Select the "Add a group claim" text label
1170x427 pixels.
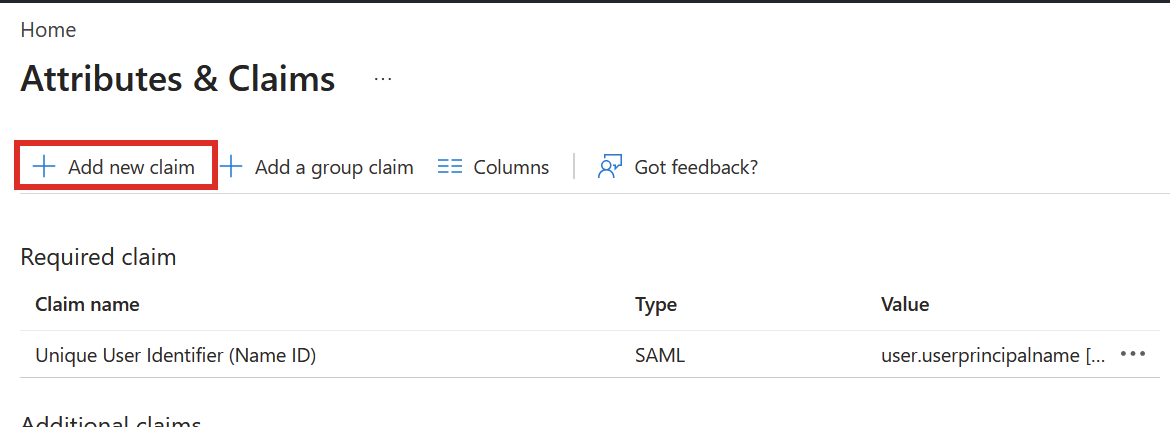pyautogui.click(x=334, y=167)
